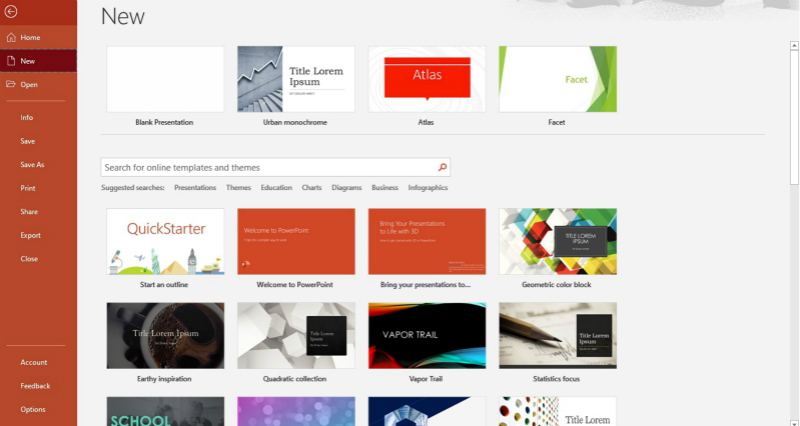Select the Atlas template thumbnail

pos(427,79)
